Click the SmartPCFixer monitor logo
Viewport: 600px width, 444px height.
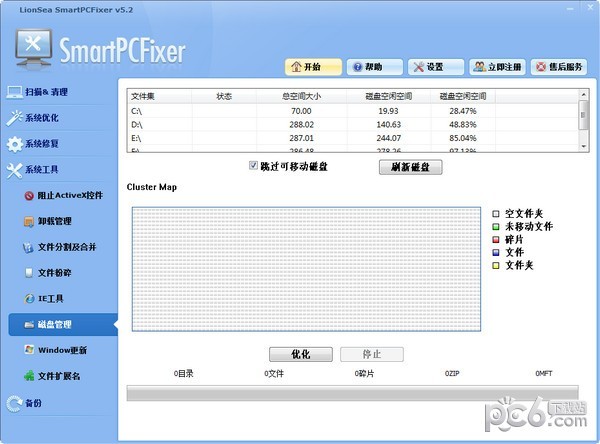click(34, 49)
